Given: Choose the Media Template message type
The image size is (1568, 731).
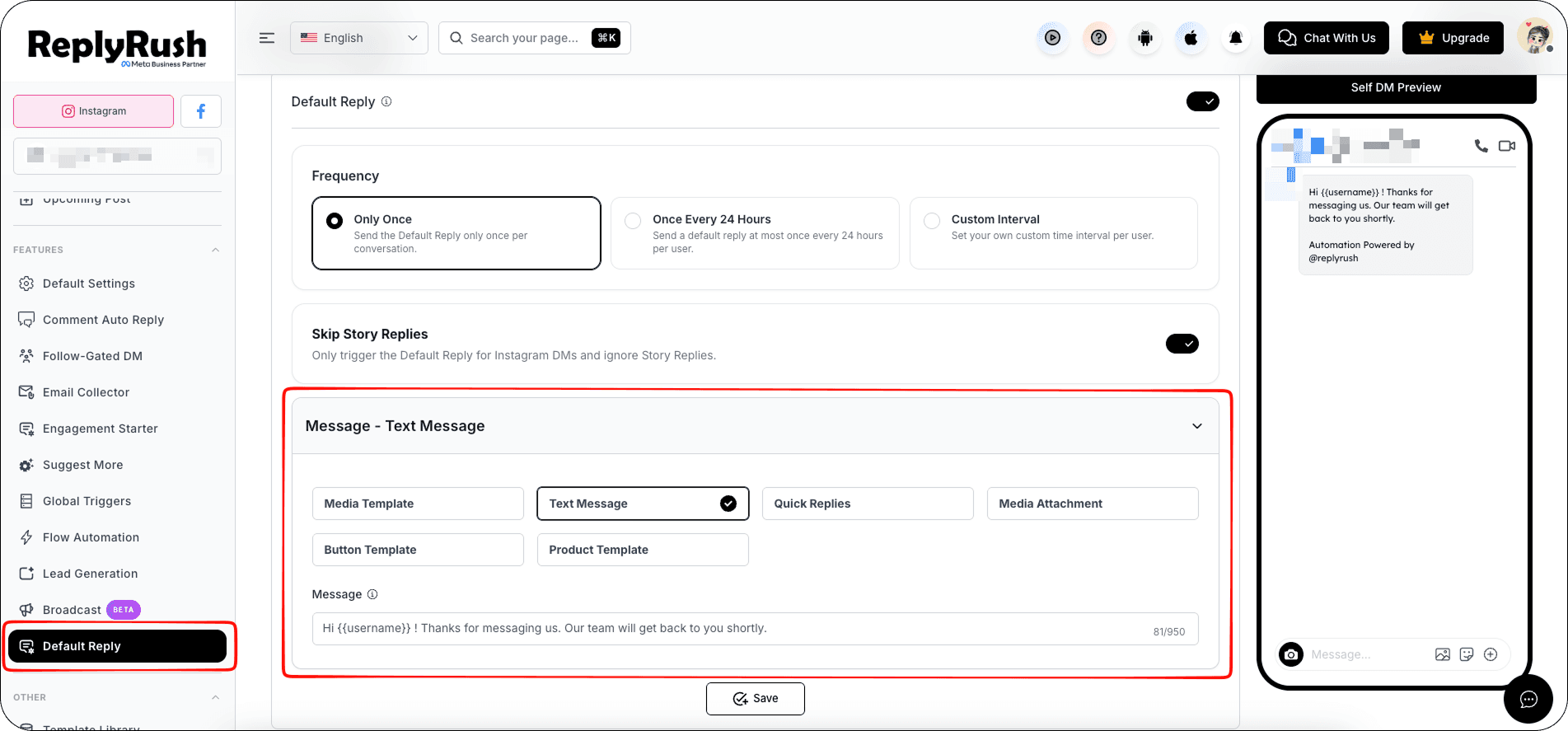Looking at the screenshot, I should (x=418, y=504).
